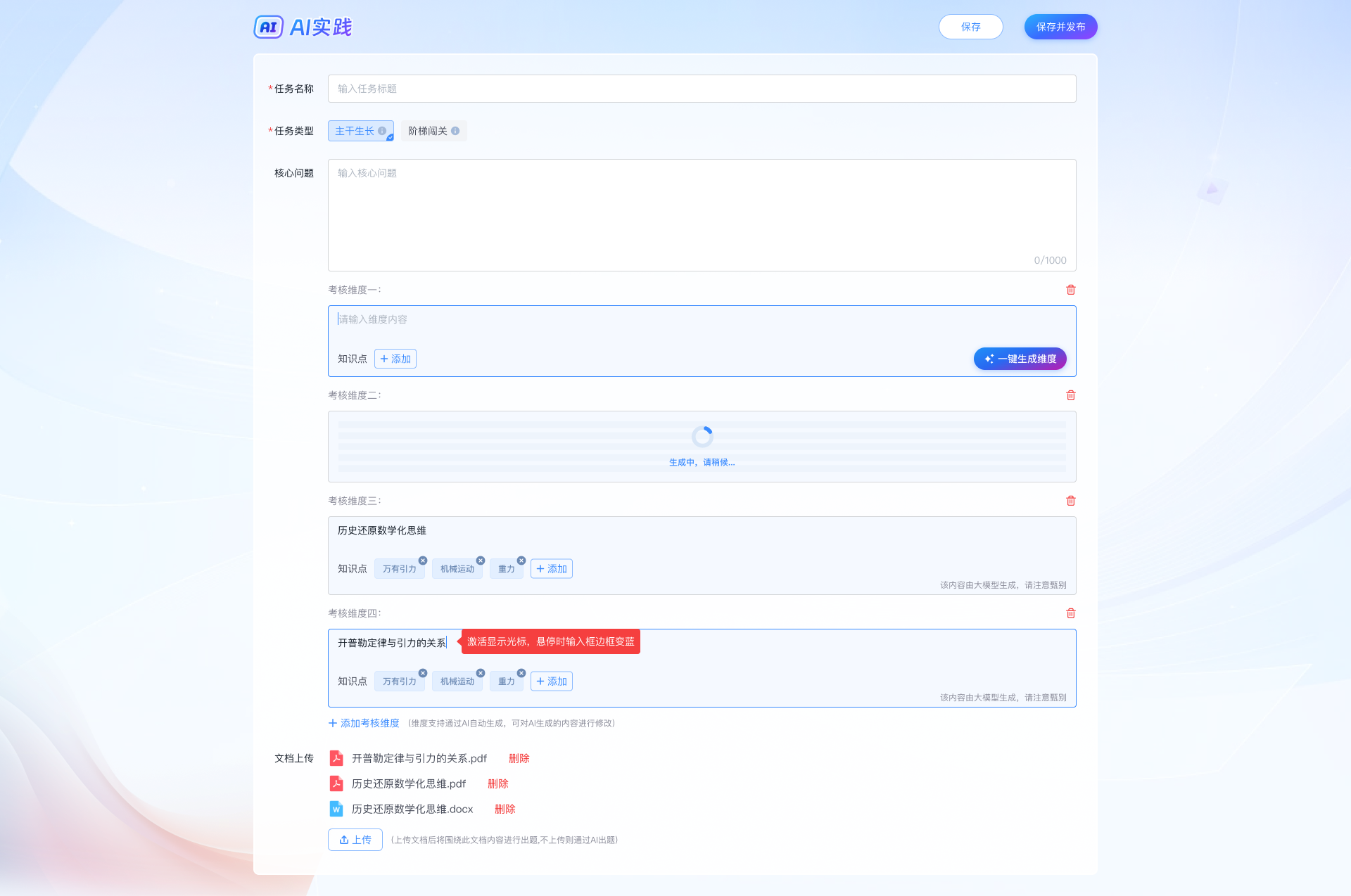This screenshot has width=1351, height=896.
Task: Remove 重力 tag in dimension three
Action: tap(521, 561)
